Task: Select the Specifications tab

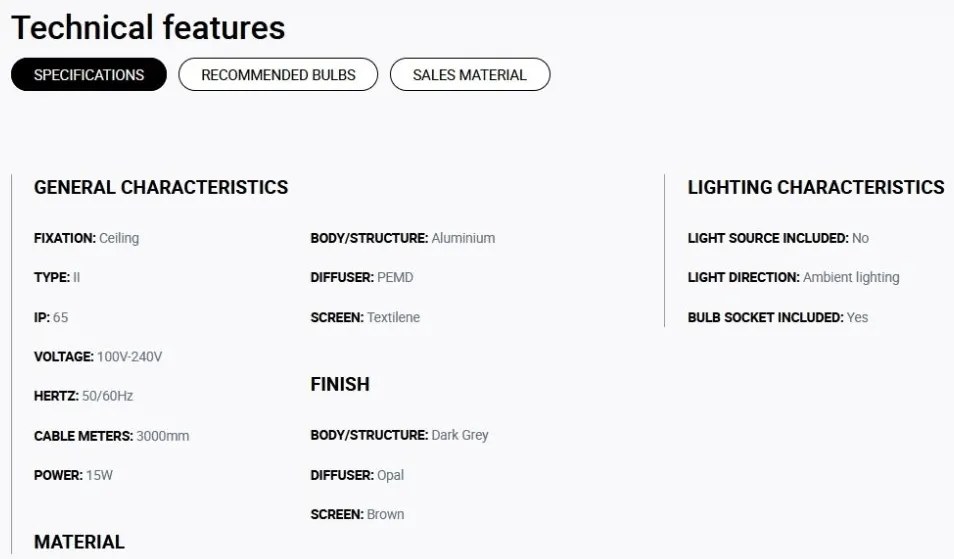Action: [89, 75]
